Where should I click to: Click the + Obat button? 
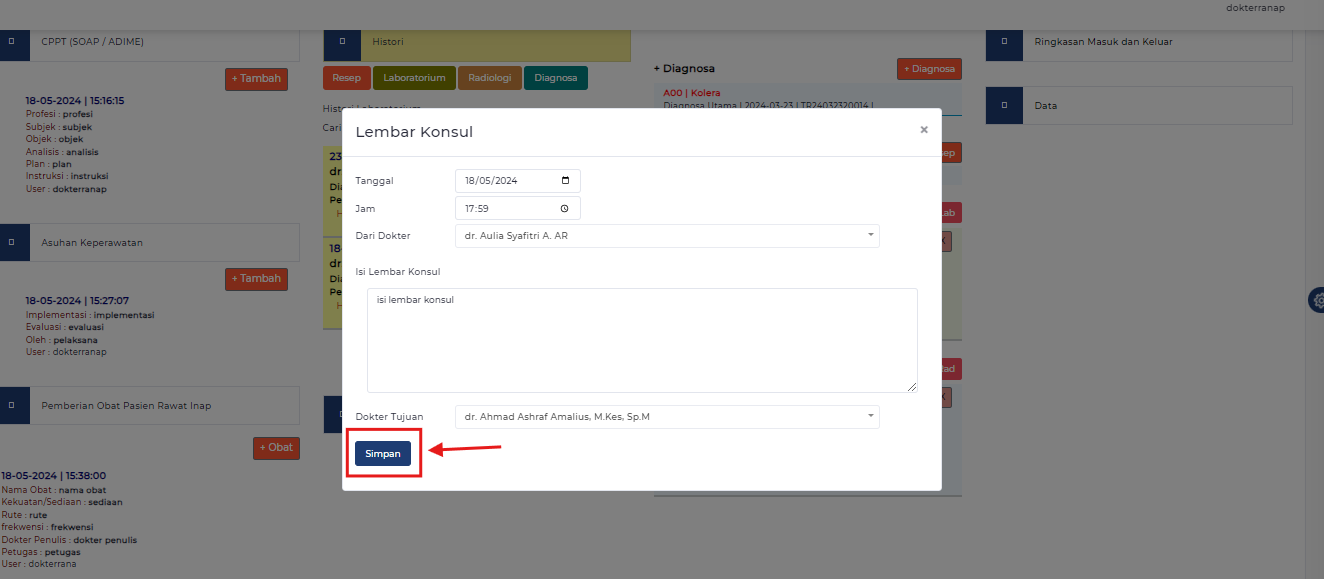pos(276,448)
